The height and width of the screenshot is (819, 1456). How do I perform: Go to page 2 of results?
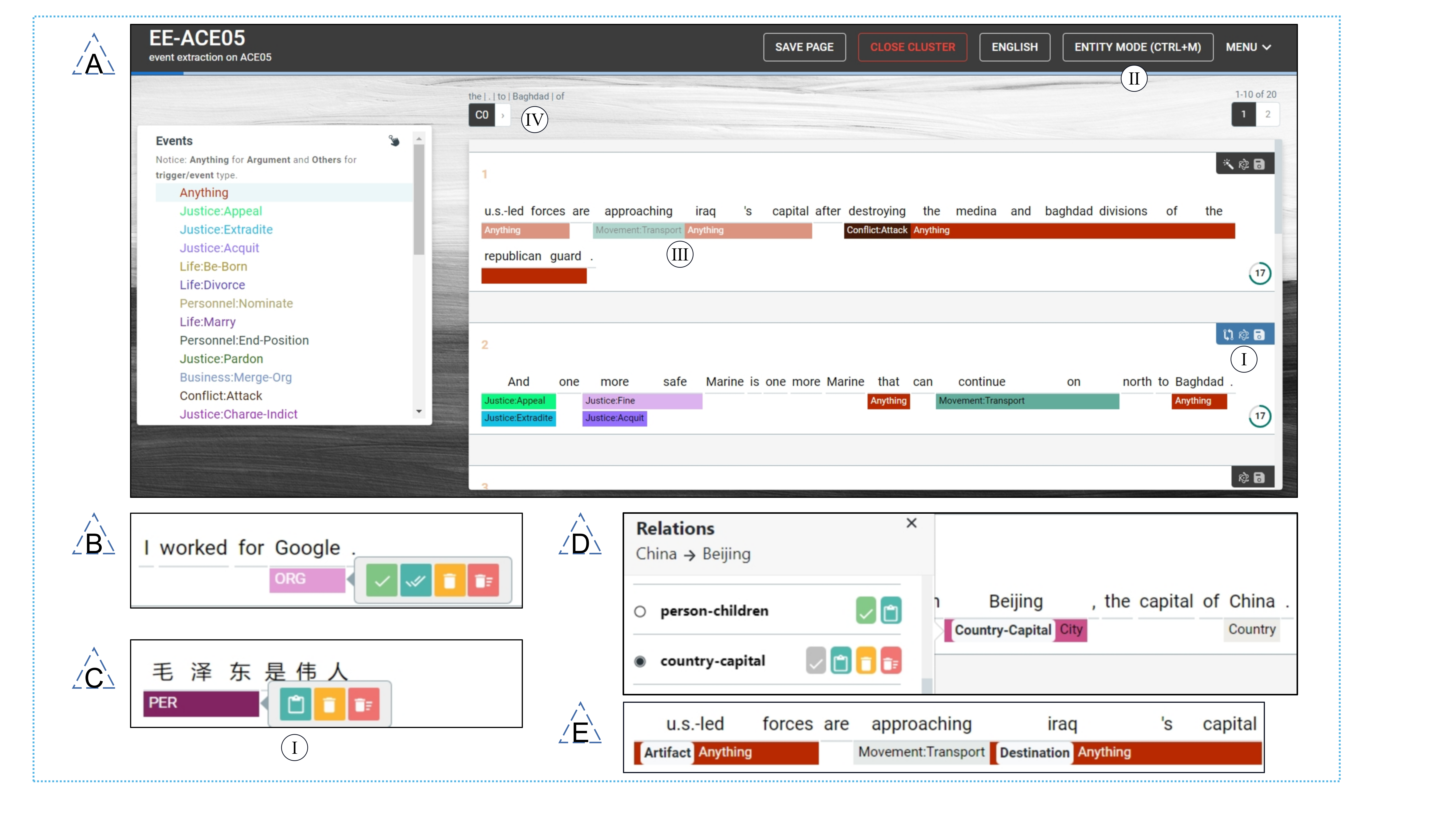click(x=1268, y=114)
